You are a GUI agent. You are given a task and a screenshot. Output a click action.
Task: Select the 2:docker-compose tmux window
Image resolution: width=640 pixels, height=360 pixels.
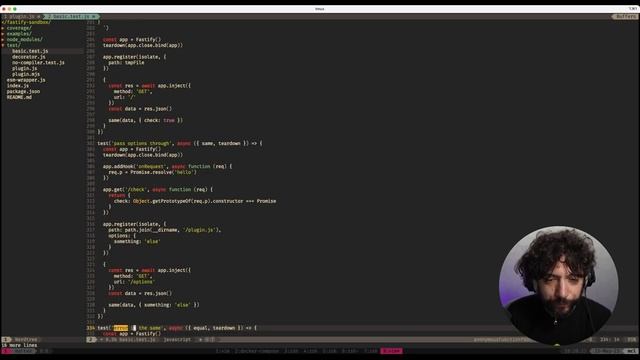[x=257, y=351]
